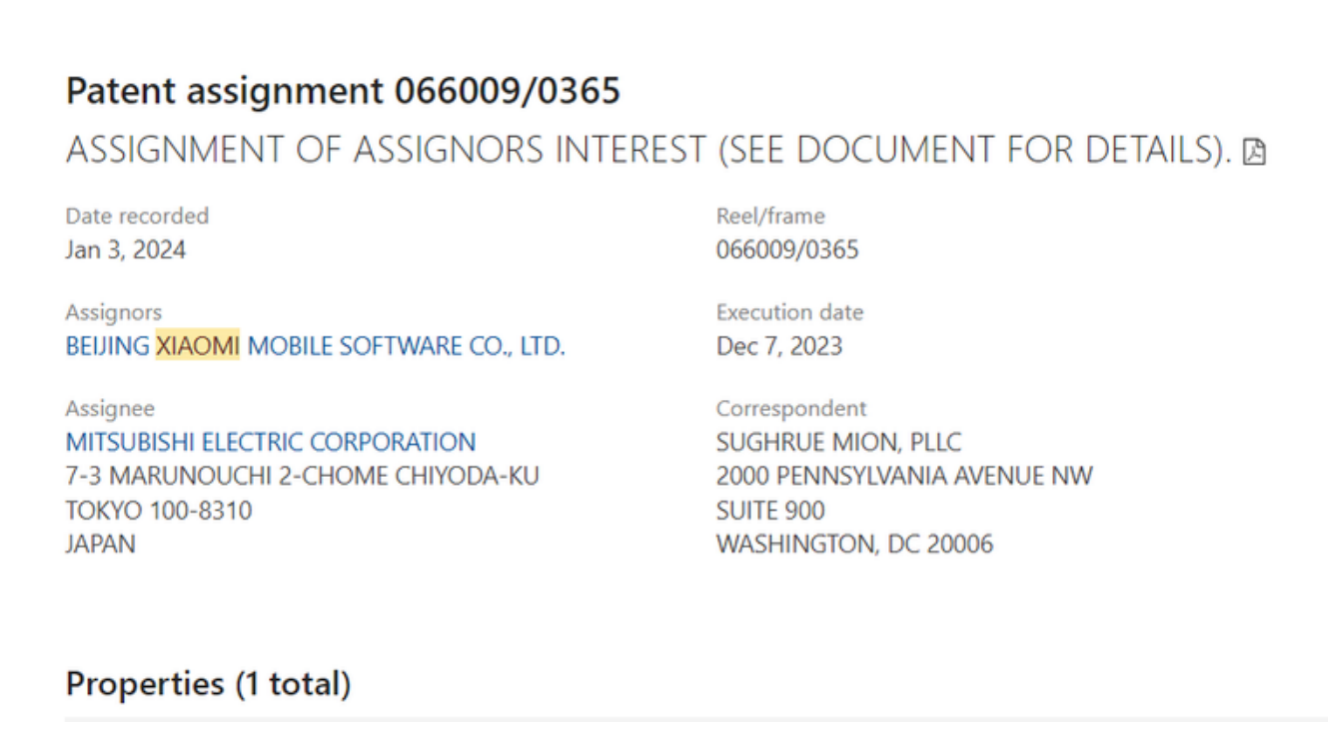Select the Dec 7, 2023 execution date
The height and width of the screenshot is (738, 1328).
779,346
